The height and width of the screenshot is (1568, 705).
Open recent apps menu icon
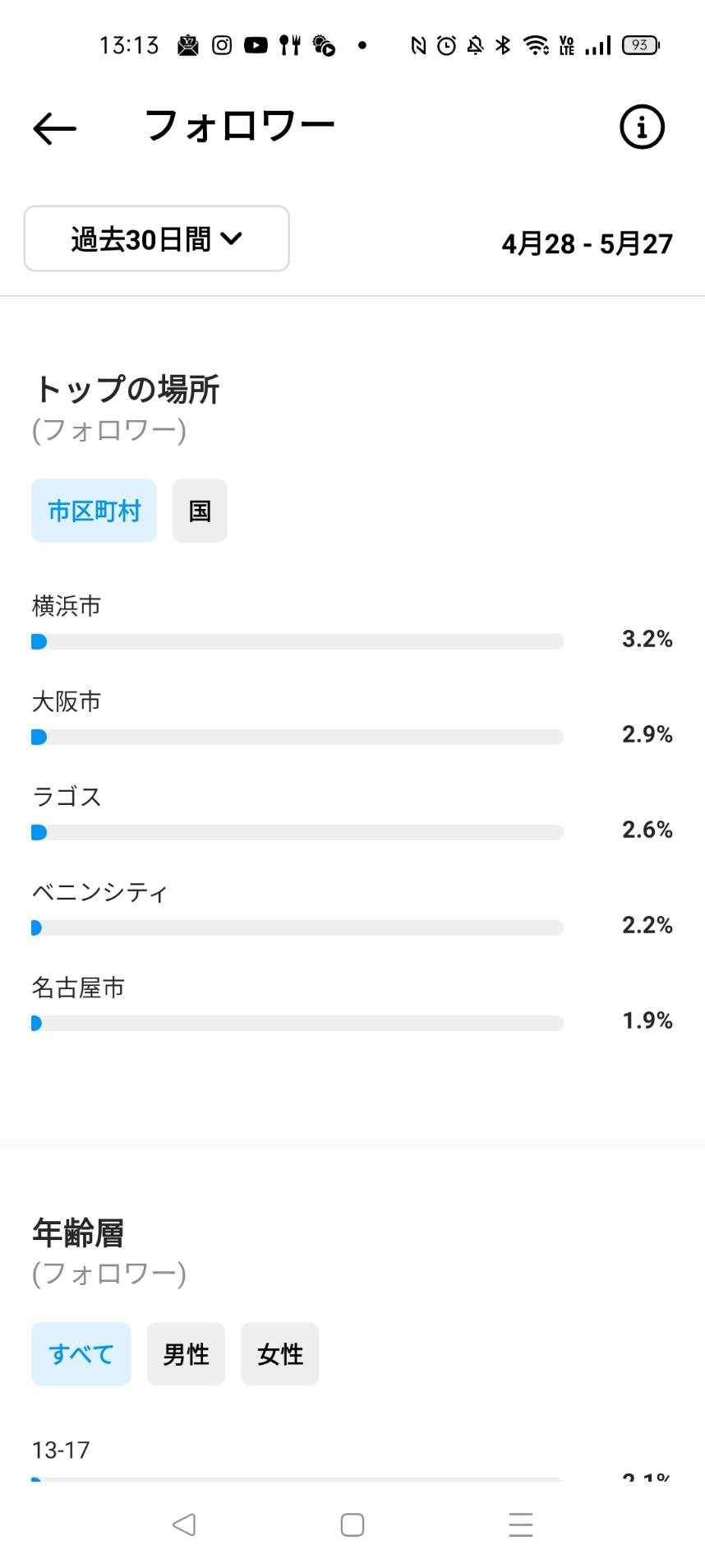[521, 1524]
